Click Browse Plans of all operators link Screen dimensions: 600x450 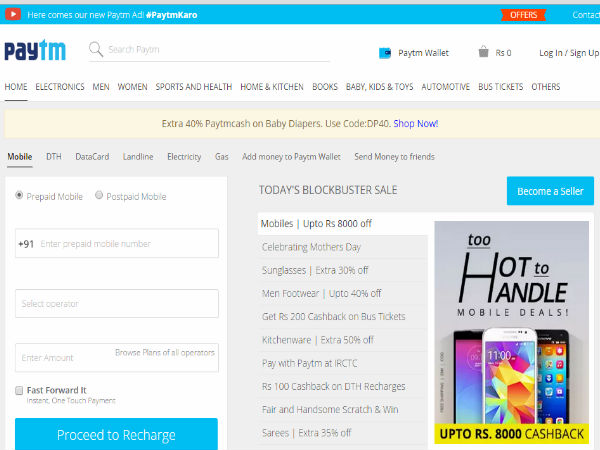164,353
